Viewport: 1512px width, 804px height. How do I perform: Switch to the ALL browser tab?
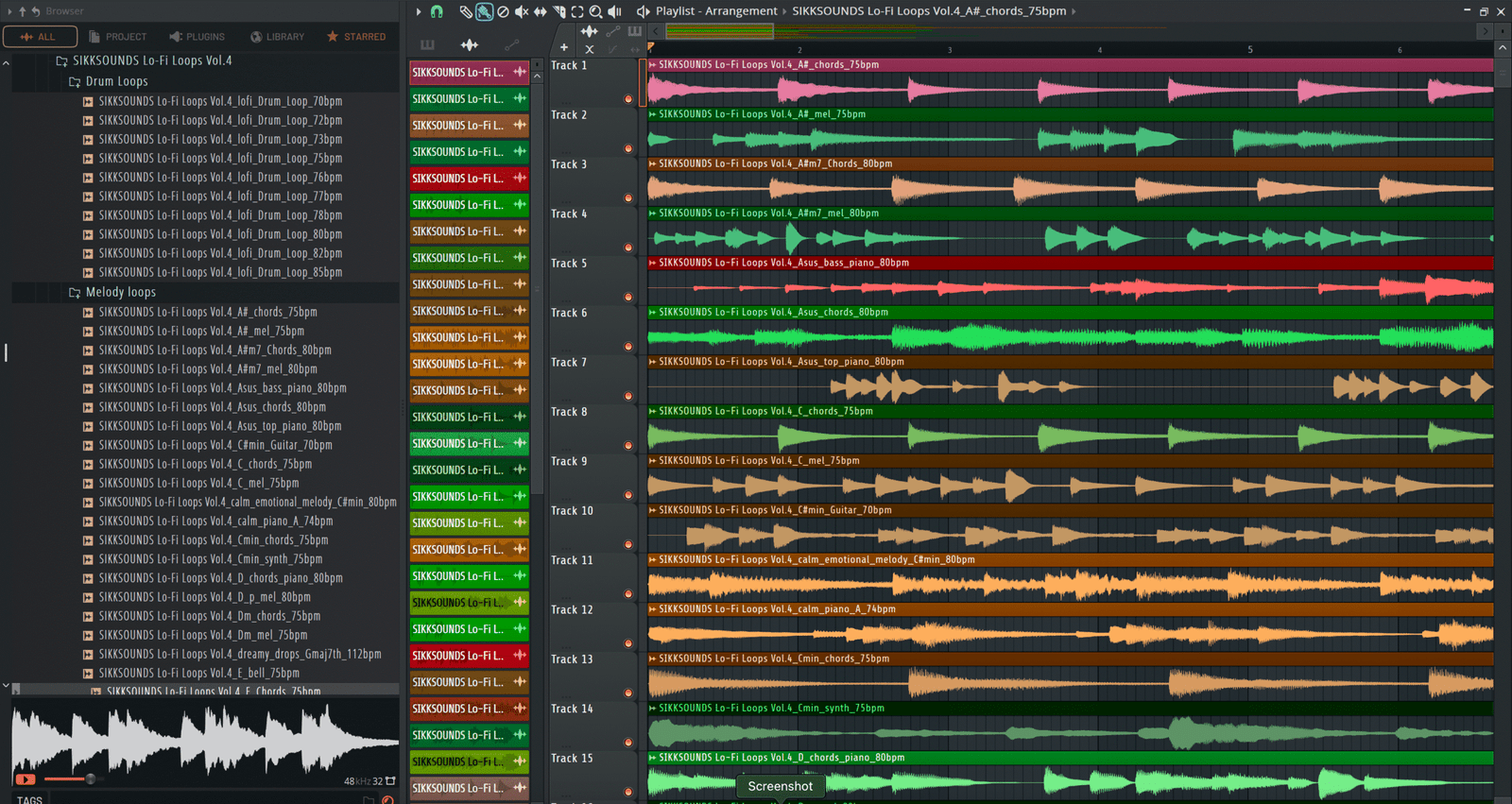(x=40, y=37)
